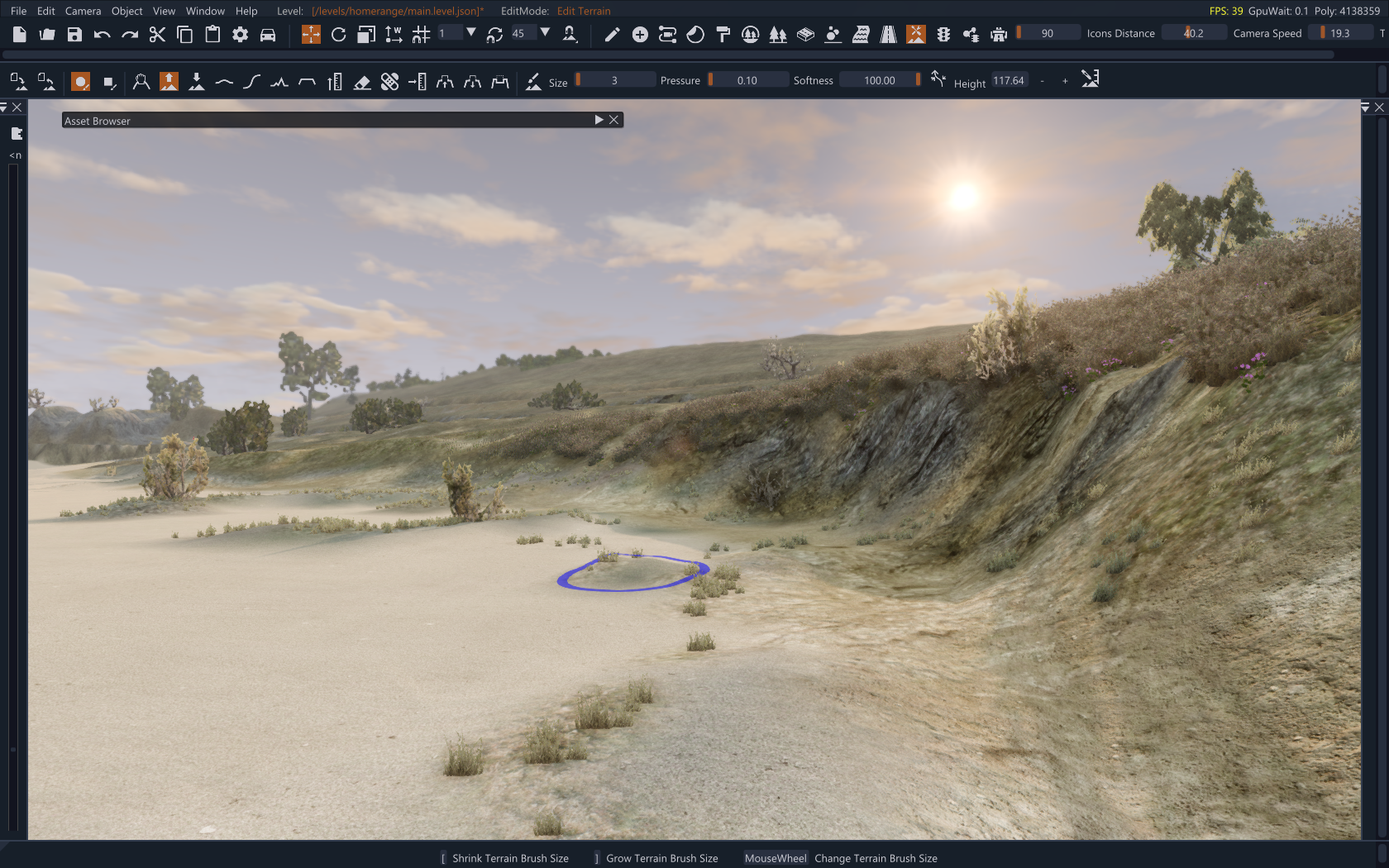Click the brush Pressure slider
The height and width of the screenshot is (868, 1389).
747,80
